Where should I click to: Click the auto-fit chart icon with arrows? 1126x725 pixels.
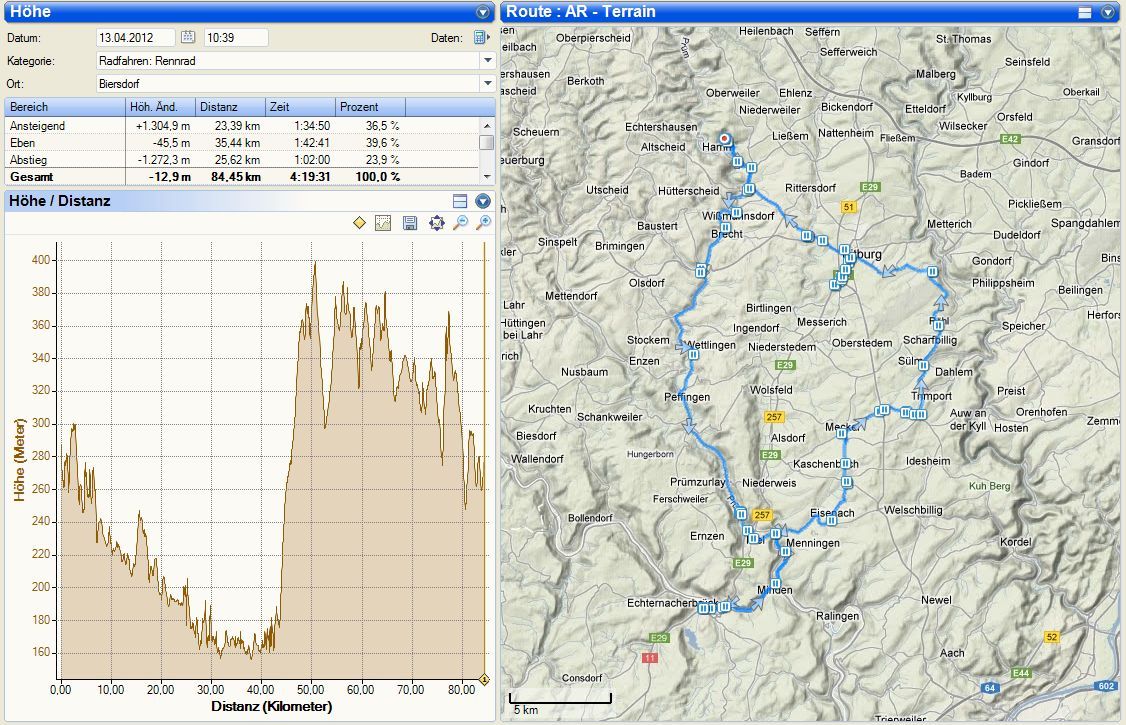click(436, 223)
